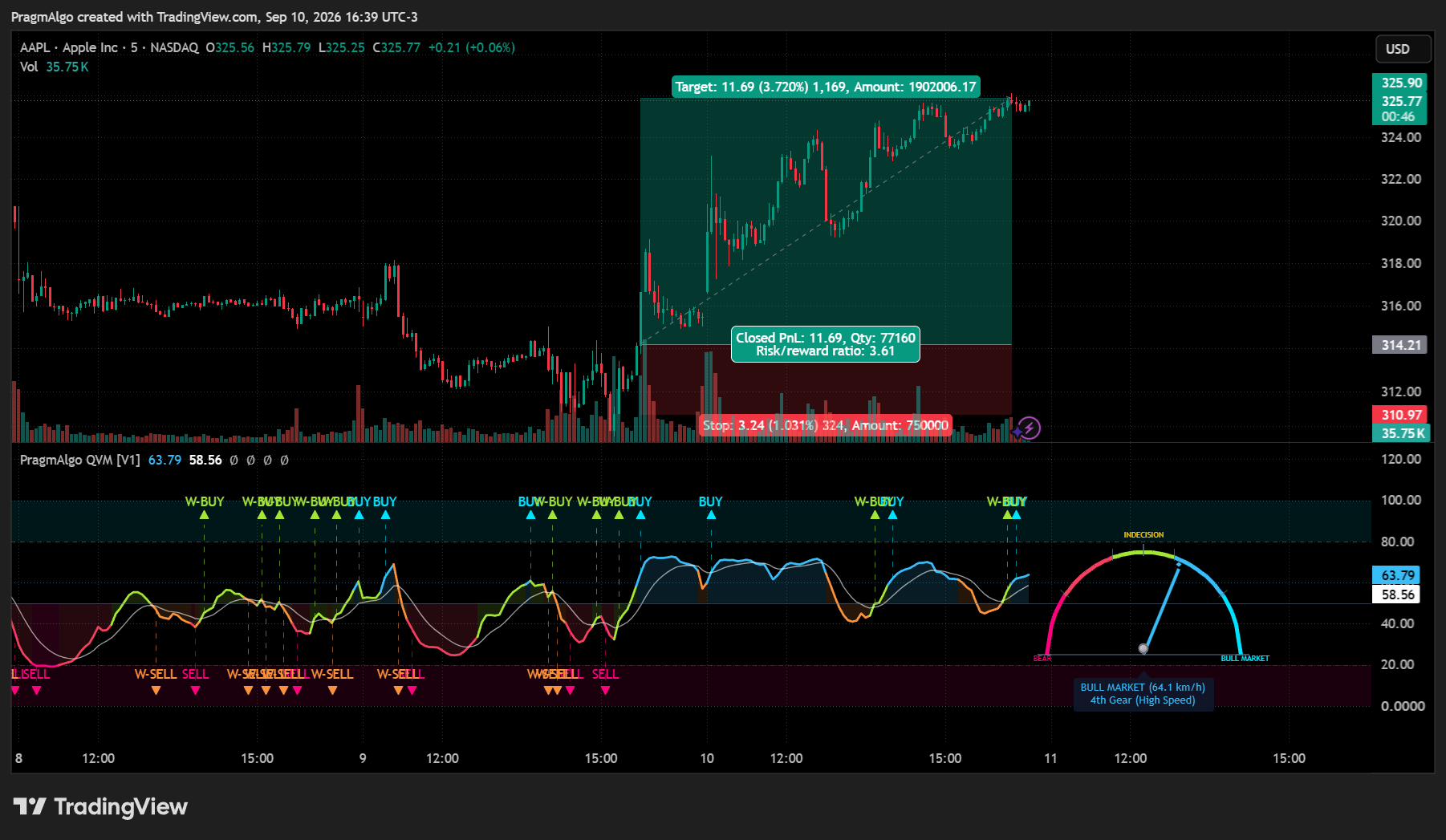
Task: Click date label 10 on the time axis
Action: point(707,758)
